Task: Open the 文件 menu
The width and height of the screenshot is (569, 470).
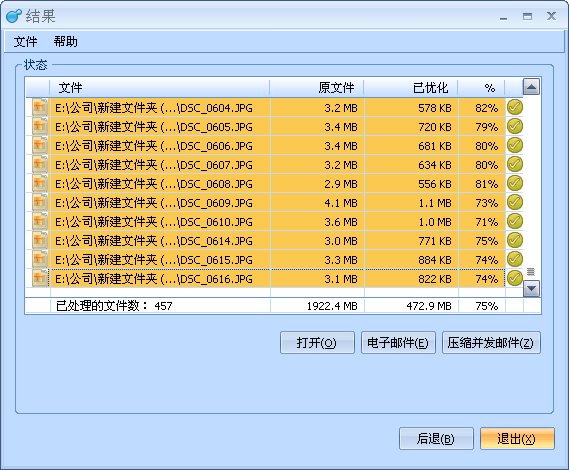Action: [x=25, y=41]
